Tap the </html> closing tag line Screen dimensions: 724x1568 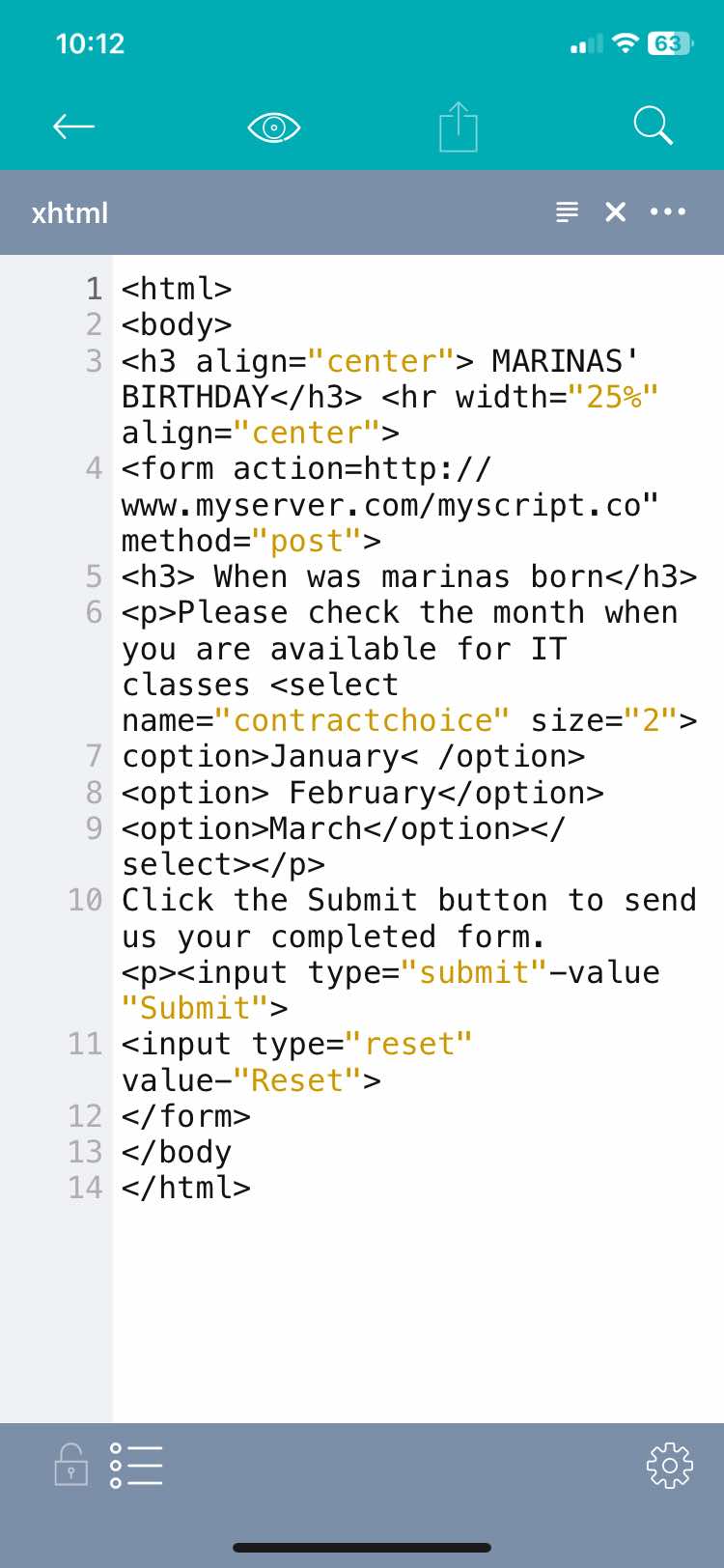tap(186, 1188)
